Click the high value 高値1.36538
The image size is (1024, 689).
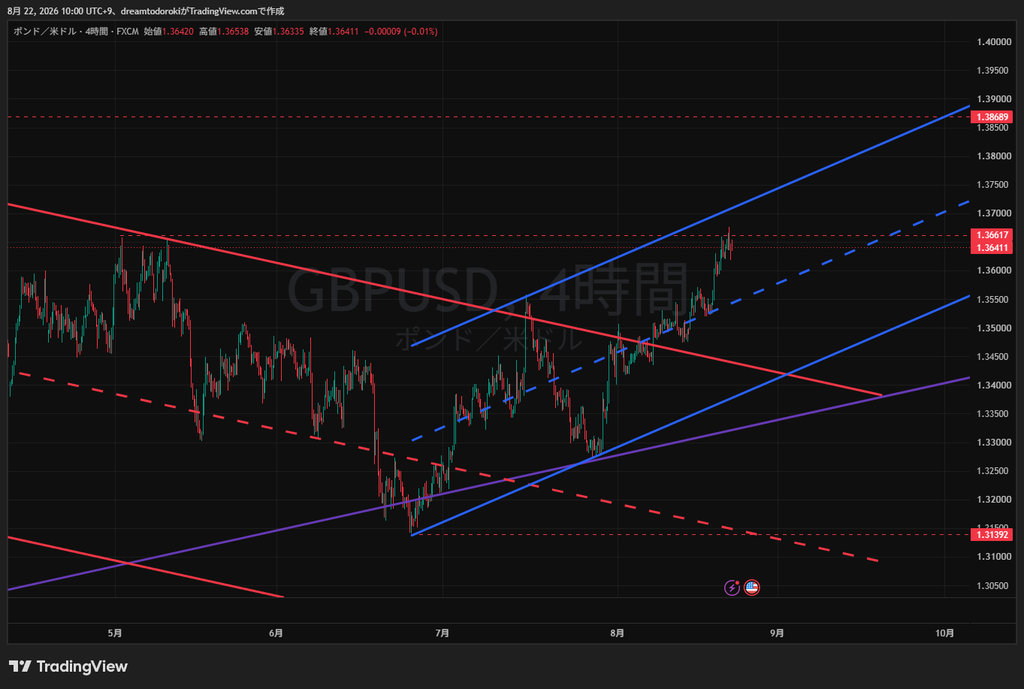pos(223,31)
